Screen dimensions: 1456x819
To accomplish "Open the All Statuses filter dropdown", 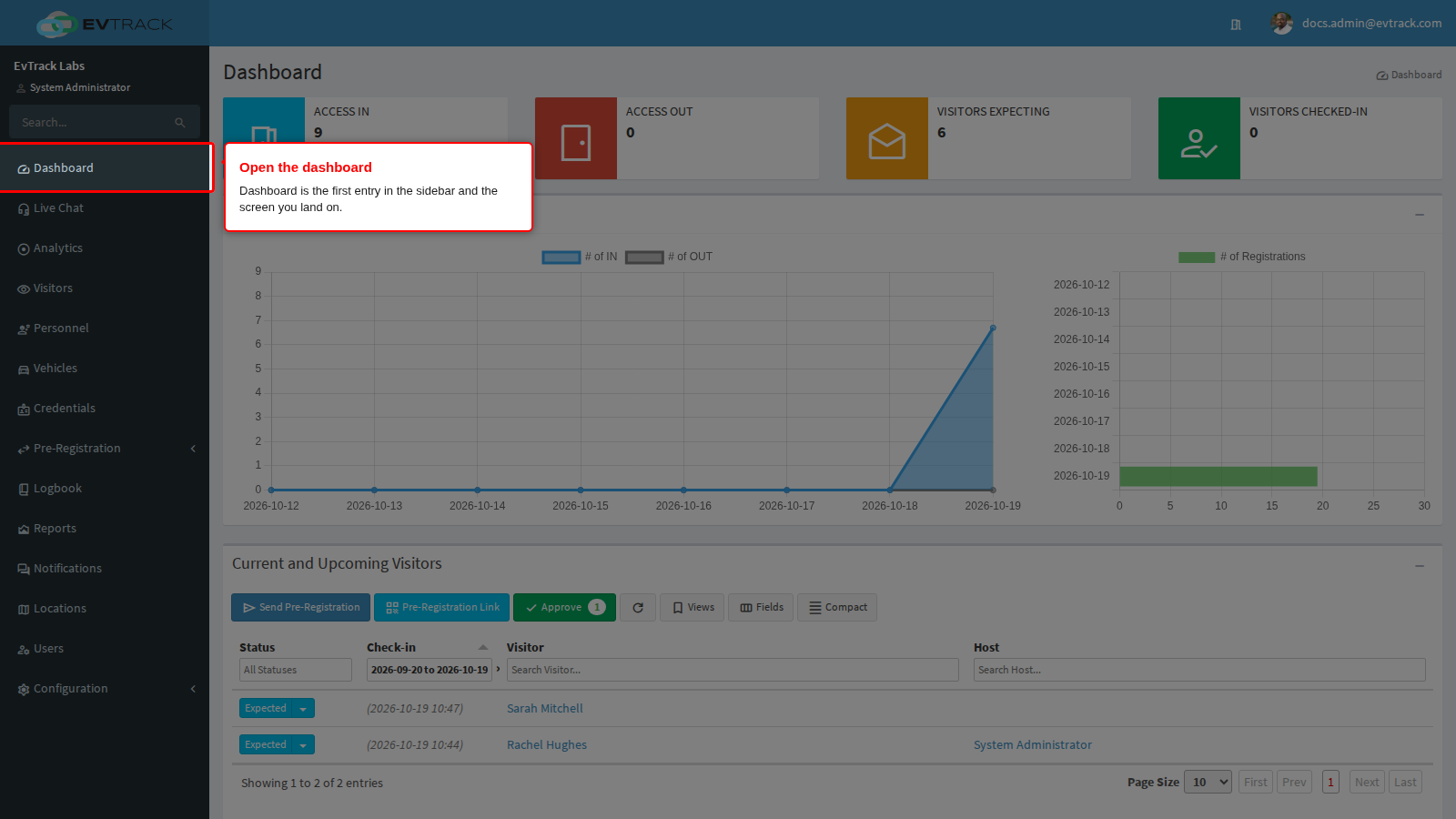I will click(x=296, y=670).
